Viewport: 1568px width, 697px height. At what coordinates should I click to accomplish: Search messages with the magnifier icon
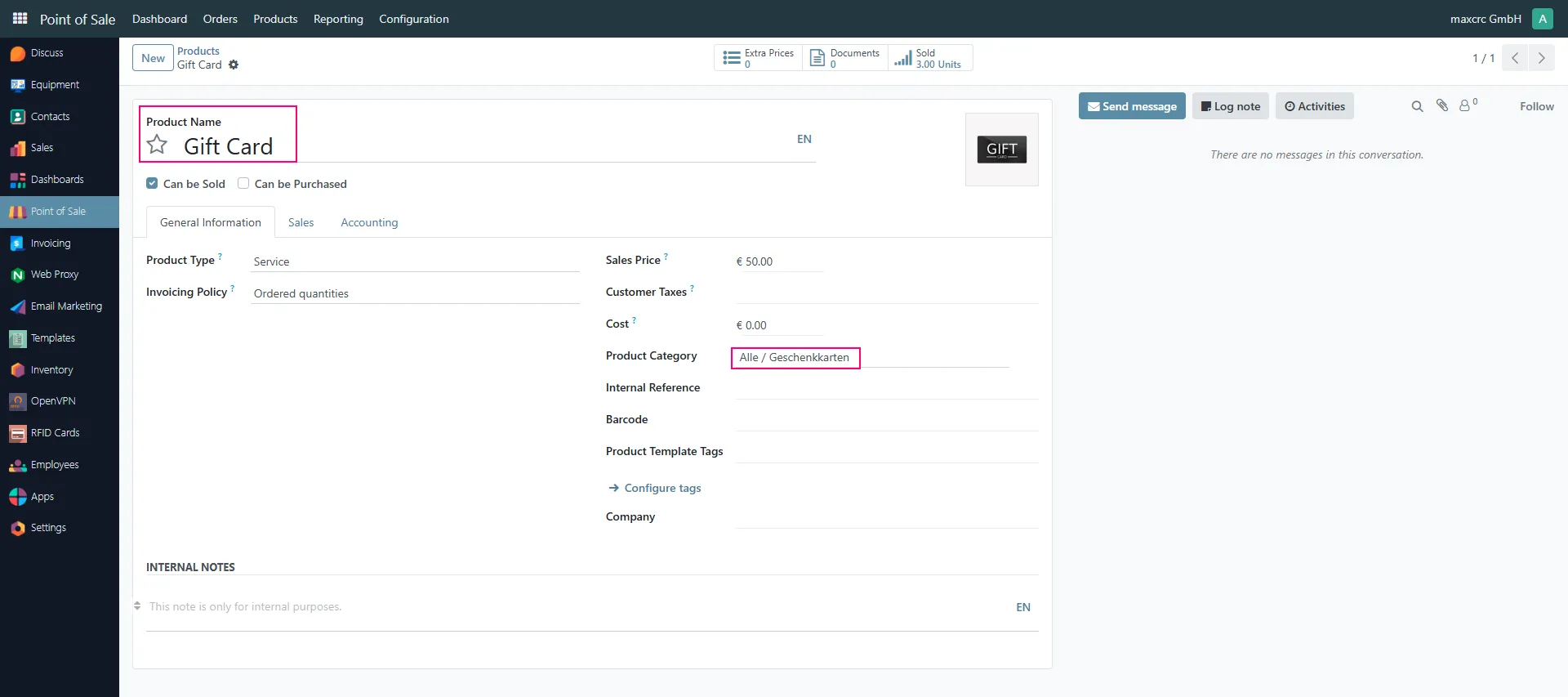pos(1417,106)
